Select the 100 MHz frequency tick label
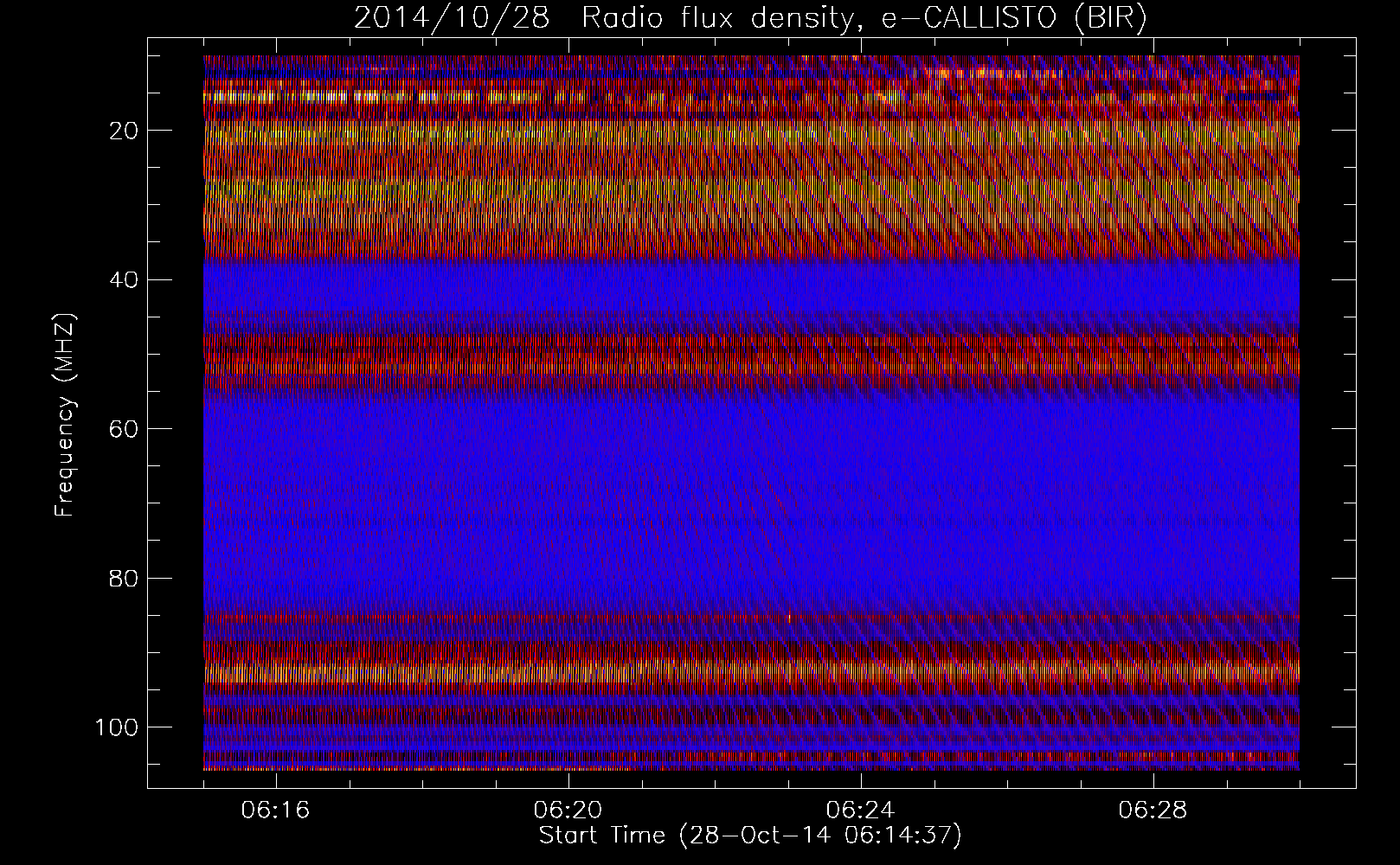Image resolution: width=1400 pixels, height=865 pixels. coord(117,727)
